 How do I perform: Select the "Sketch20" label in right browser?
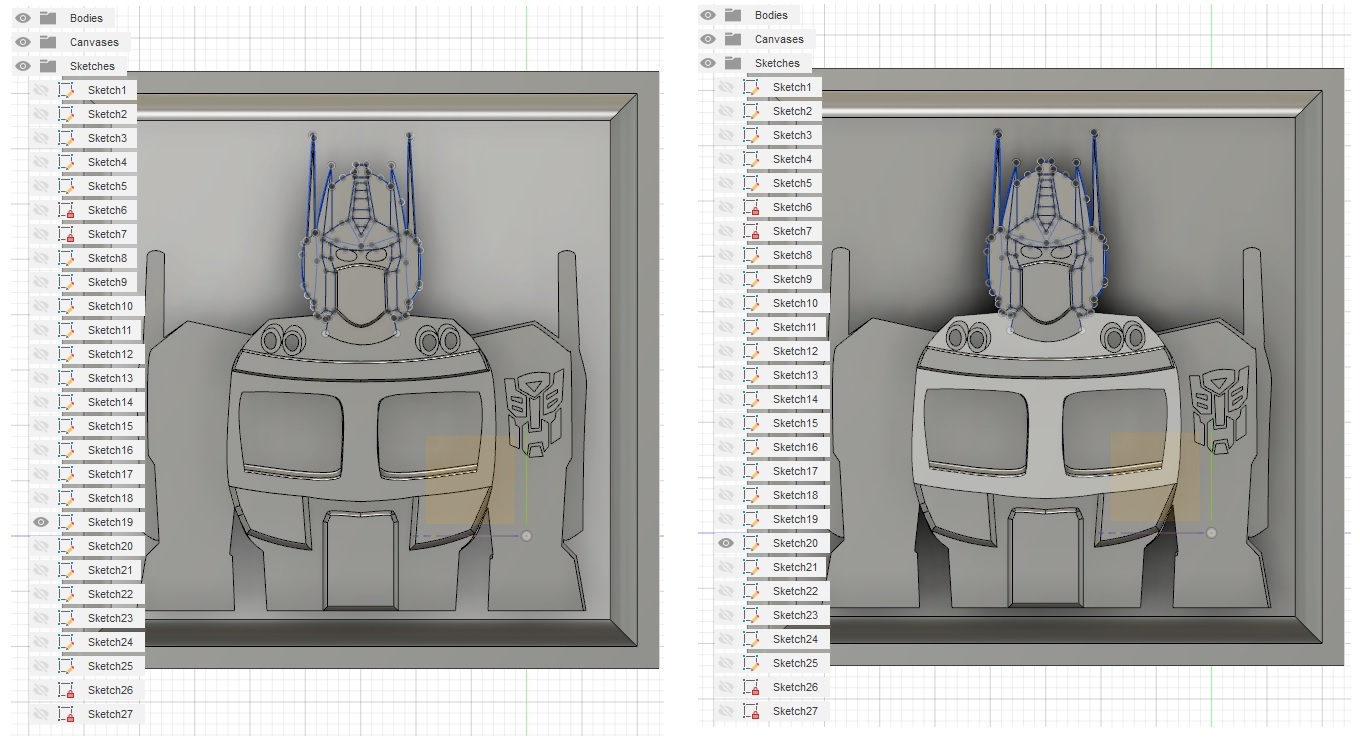point(795,543)
